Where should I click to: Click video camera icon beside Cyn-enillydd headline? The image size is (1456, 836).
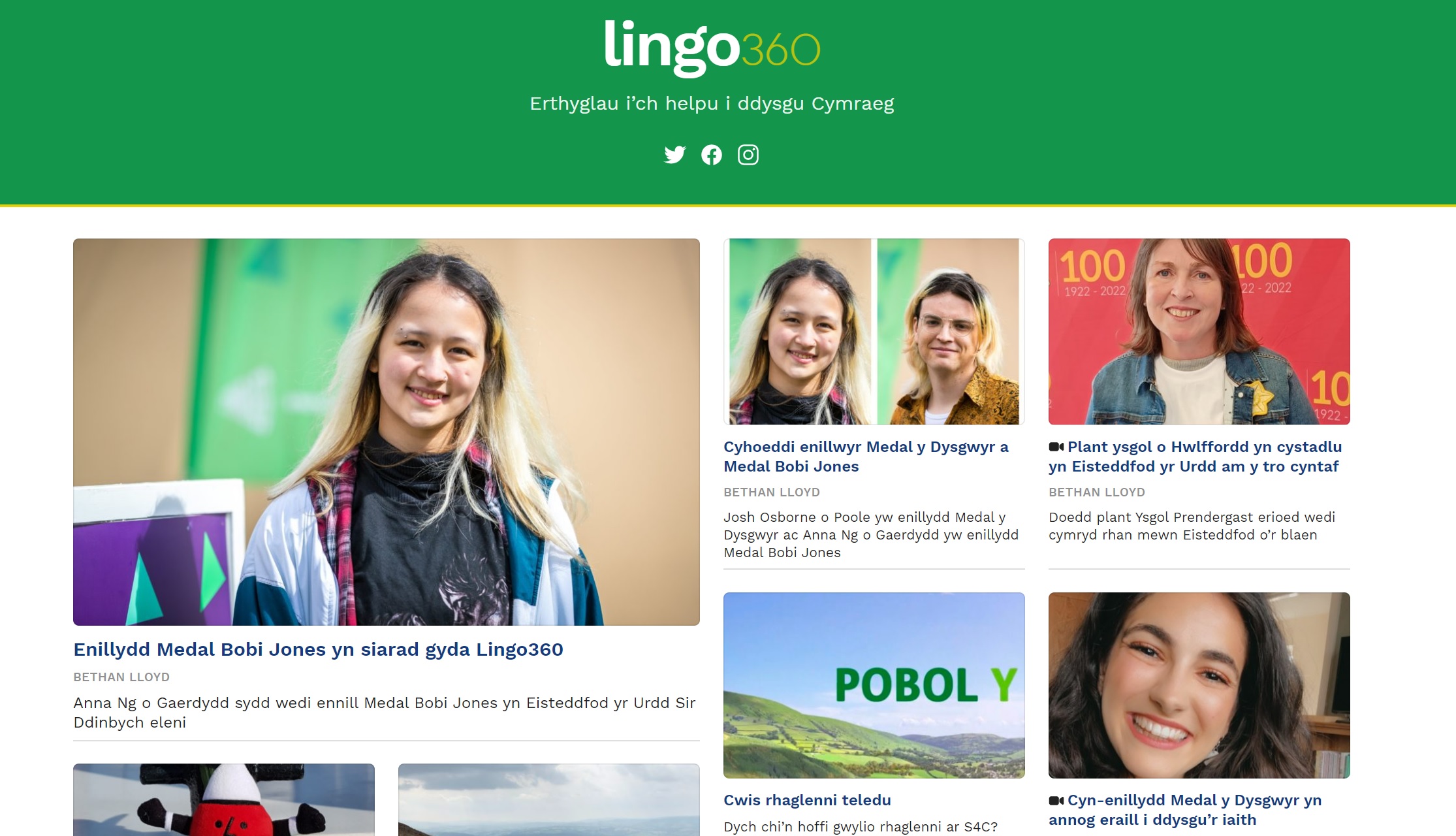1056,800
